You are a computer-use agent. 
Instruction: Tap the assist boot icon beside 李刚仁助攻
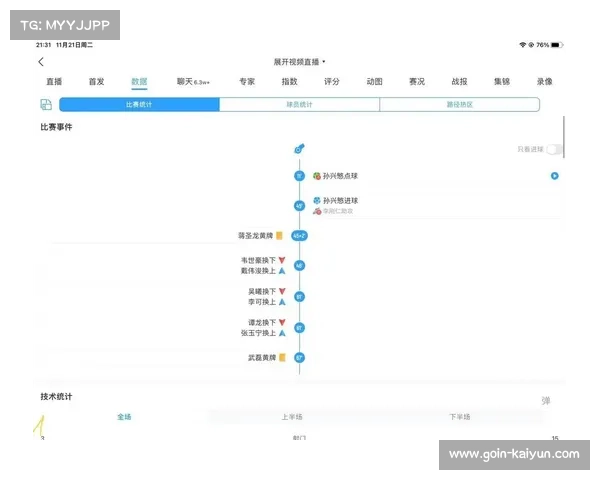[317, 211]
